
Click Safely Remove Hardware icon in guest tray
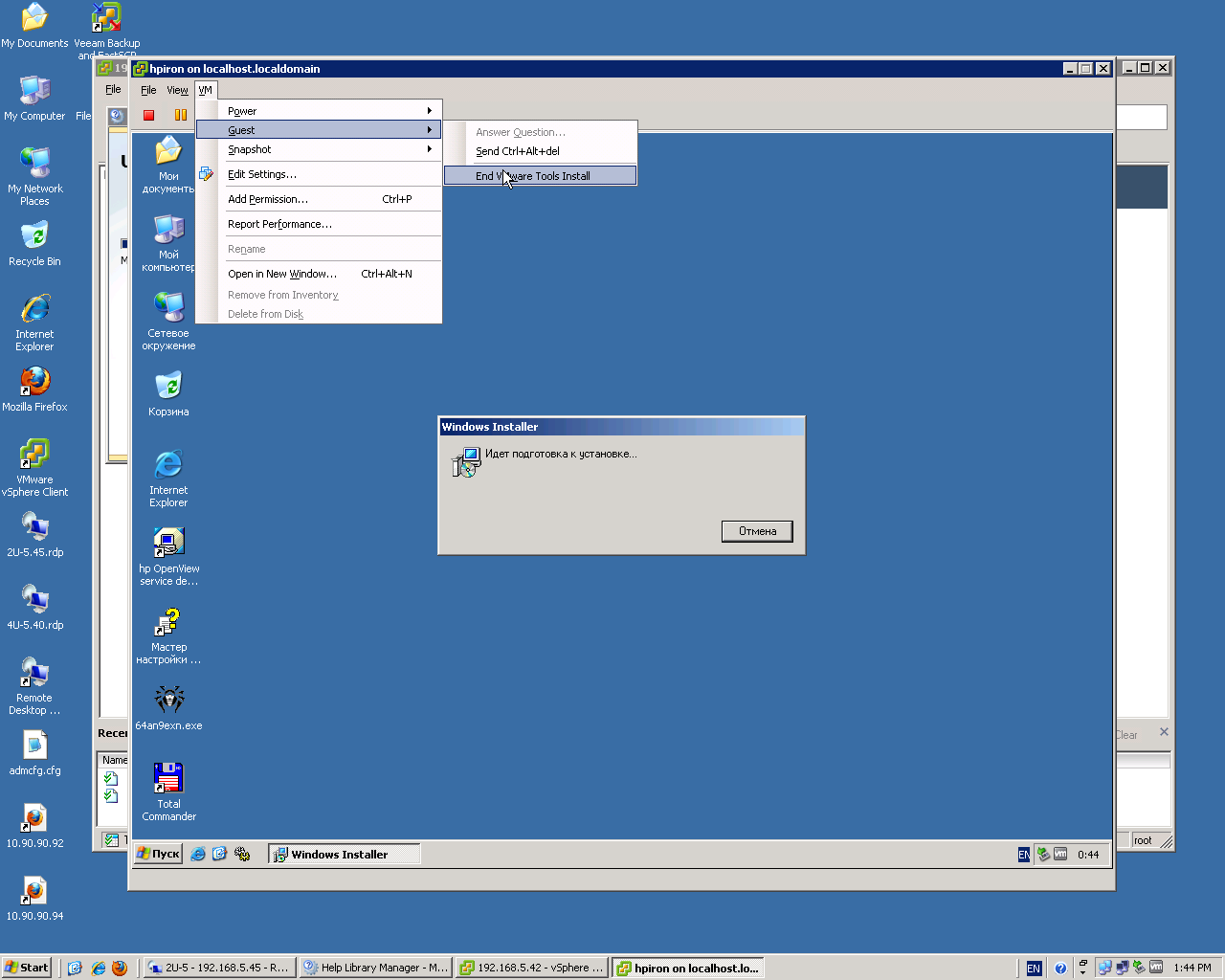pyautogui.click(x=1044, y=855)
